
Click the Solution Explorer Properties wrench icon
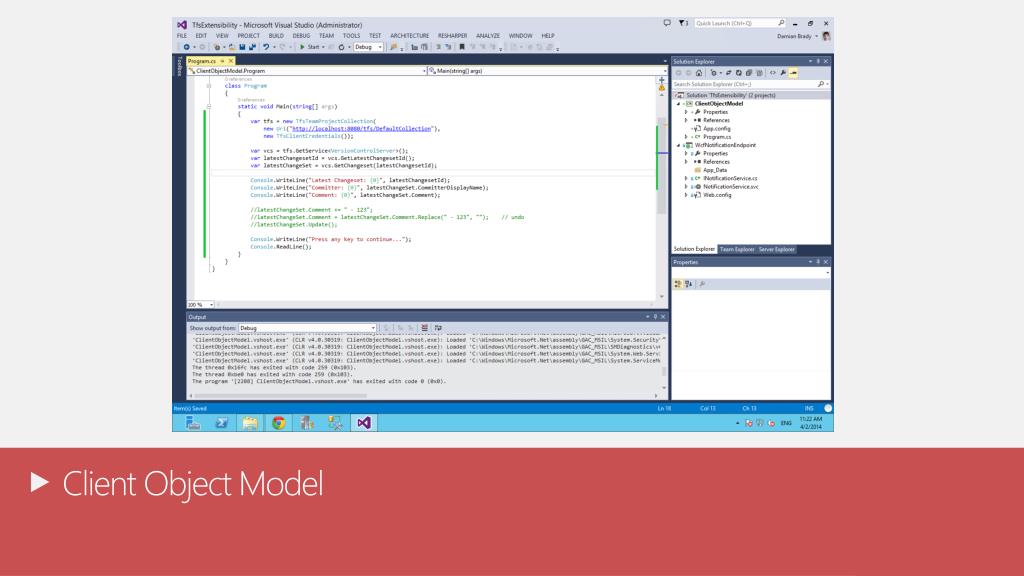click(783, 73)
